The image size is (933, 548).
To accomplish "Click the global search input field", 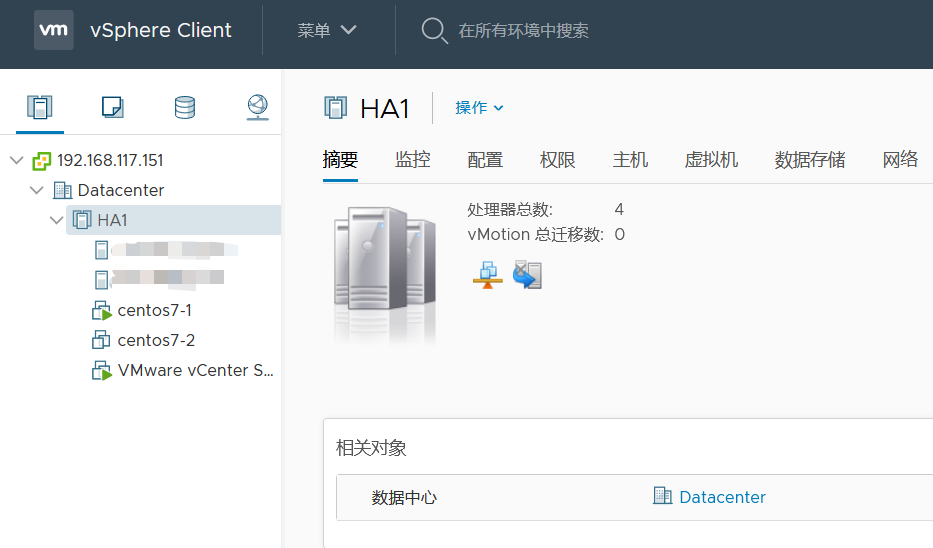I will coord(600,30).
